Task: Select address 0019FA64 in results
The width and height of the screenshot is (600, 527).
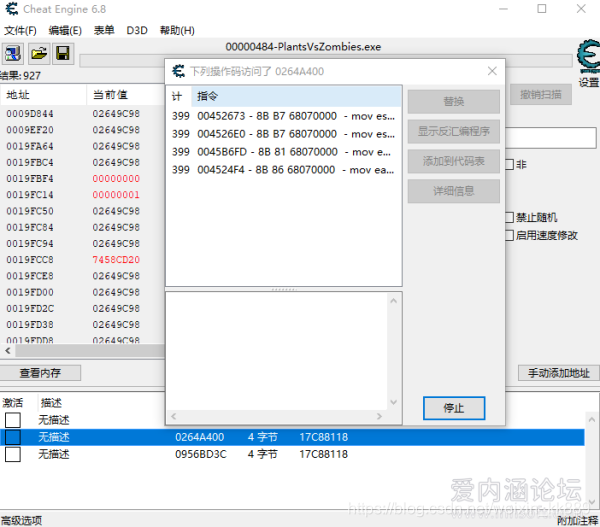Action: (30, 146)
